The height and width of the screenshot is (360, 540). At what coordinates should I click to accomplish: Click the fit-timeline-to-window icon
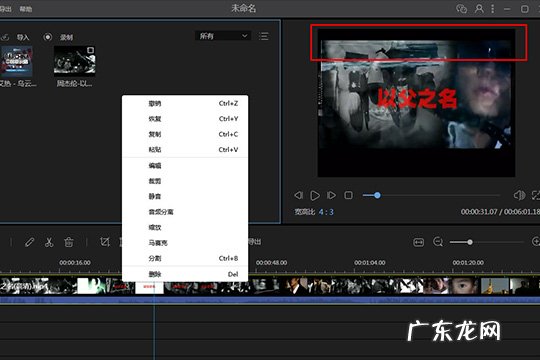(418, 242)
